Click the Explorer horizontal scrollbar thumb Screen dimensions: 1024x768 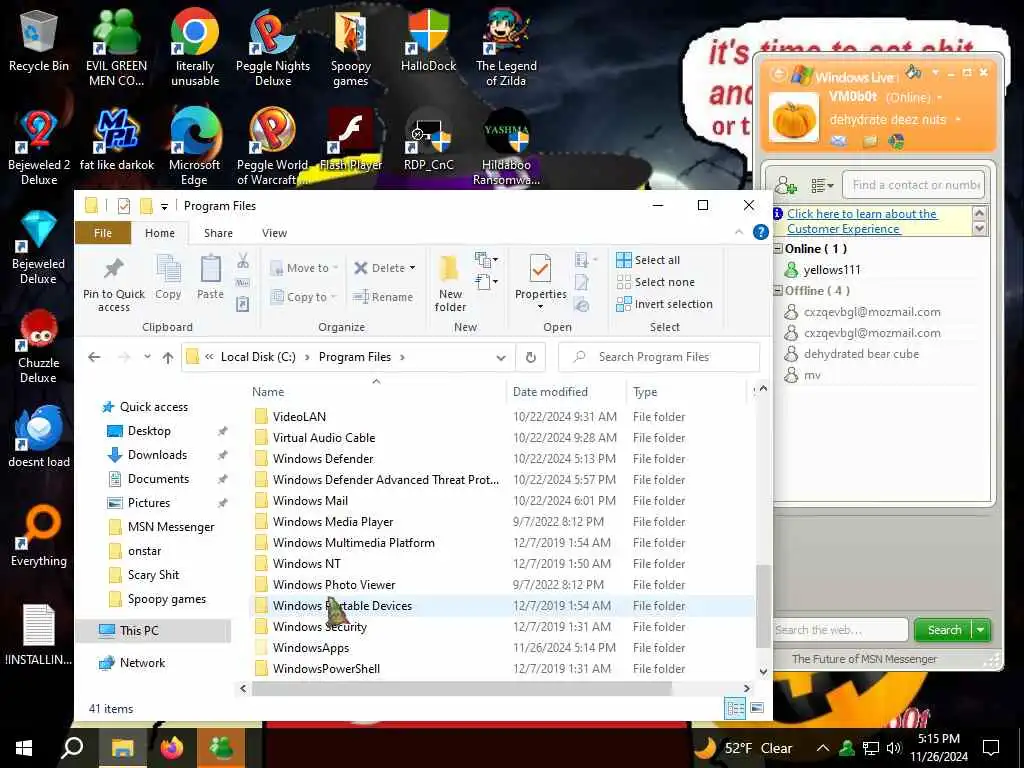click(461, 688)
